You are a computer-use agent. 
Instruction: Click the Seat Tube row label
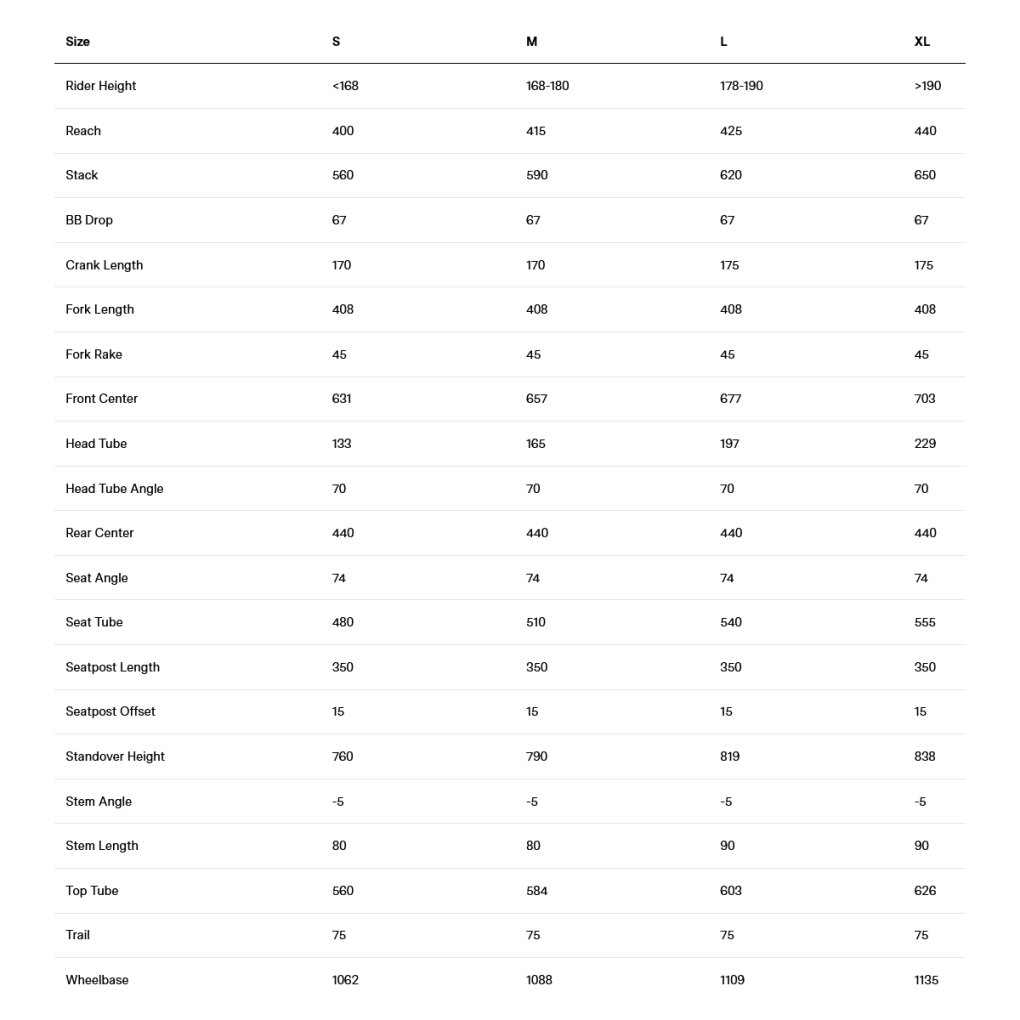[94, 622]
